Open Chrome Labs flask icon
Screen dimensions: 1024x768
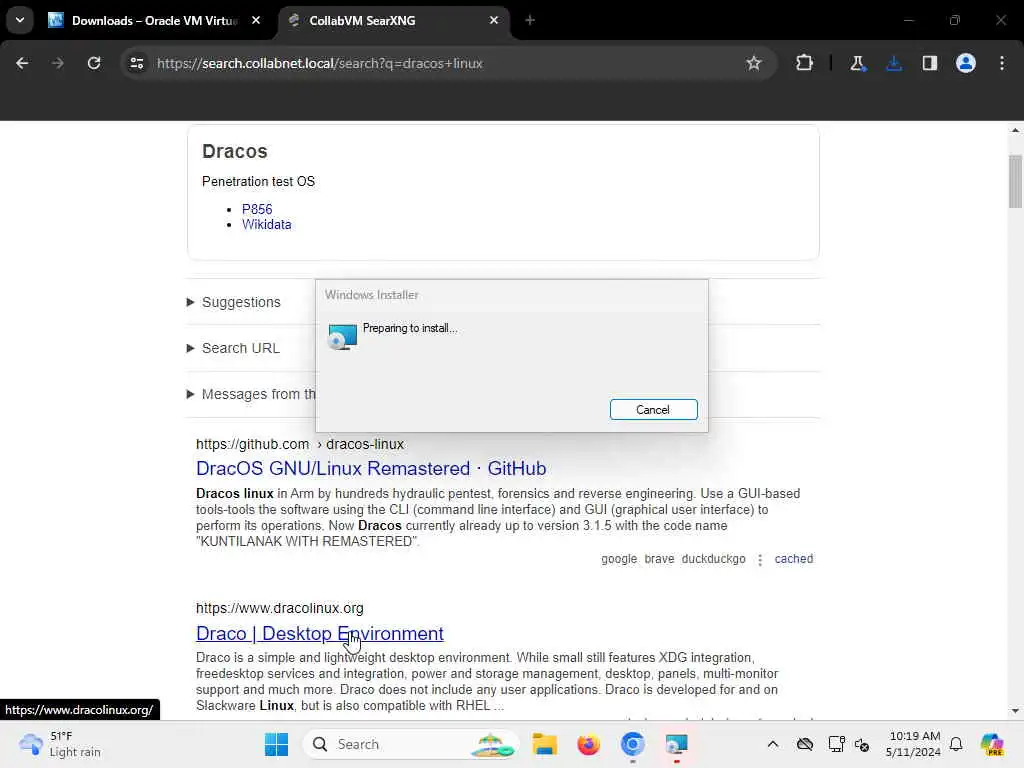tap(857, 63)
